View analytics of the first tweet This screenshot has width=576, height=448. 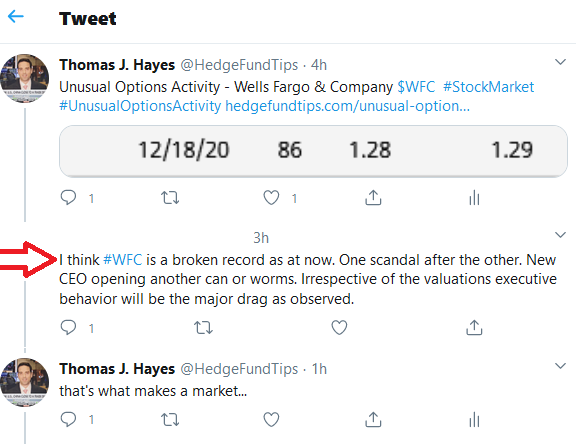tap(474, 198)
